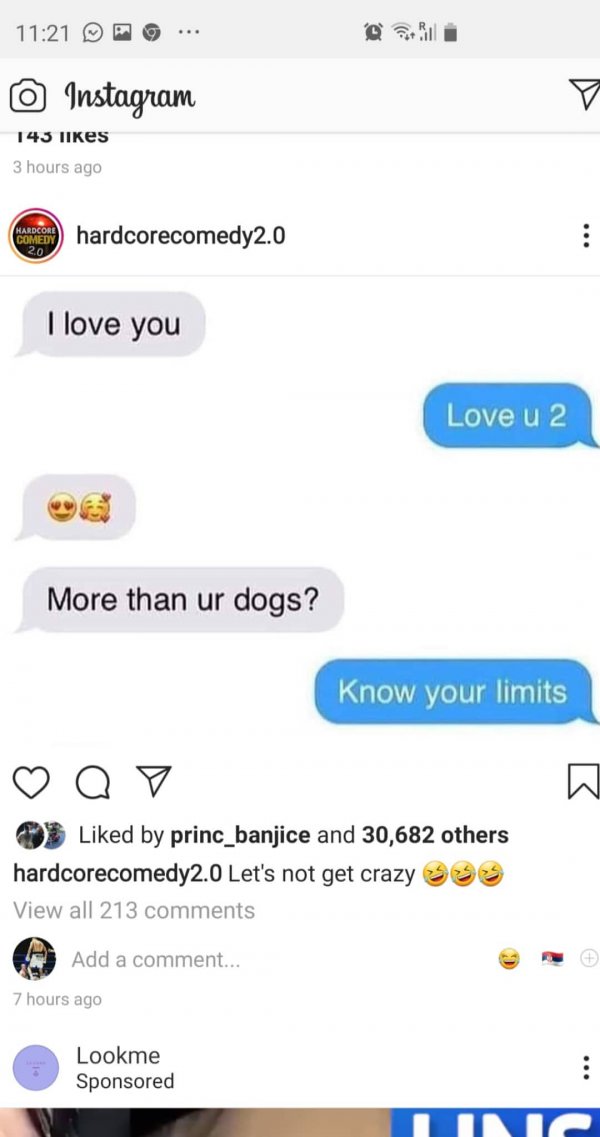Open hardcorecomedy2.0 username in post header
The height and width of the screenshot is (1137, 600).
pyautogui.click(x=181, y=236)
